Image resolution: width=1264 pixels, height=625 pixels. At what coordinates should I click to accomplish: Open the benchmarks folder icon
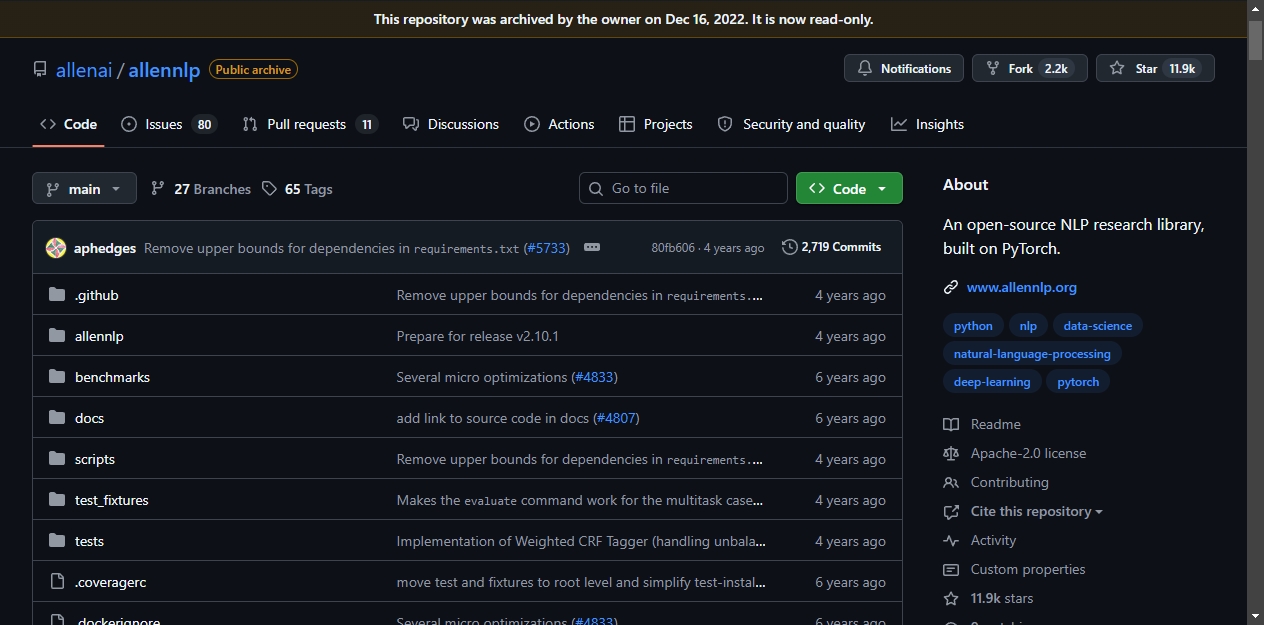tap(57, 377)
